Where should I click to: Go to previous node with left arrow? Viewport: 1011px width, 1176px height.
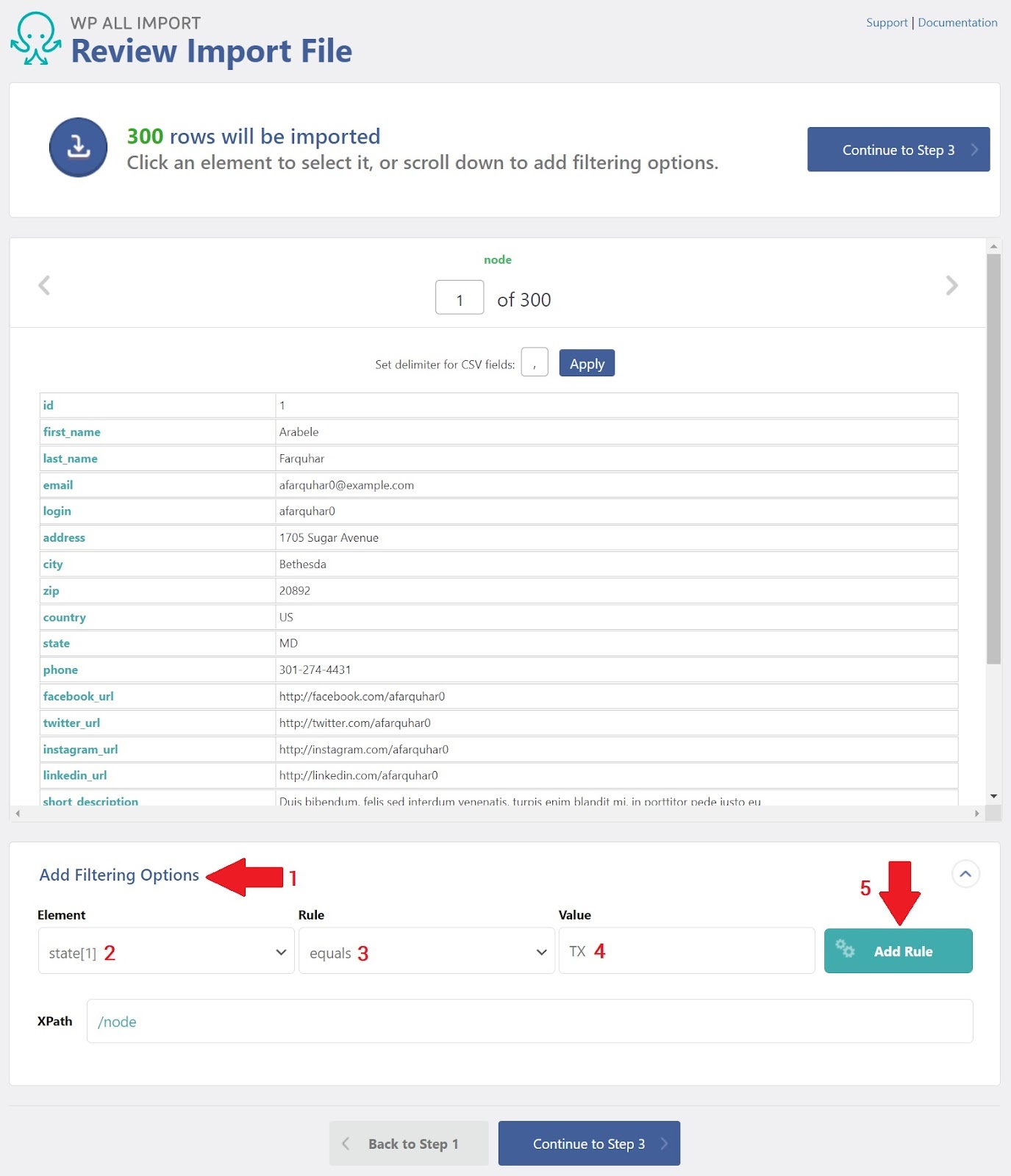(x=44, y=285)
